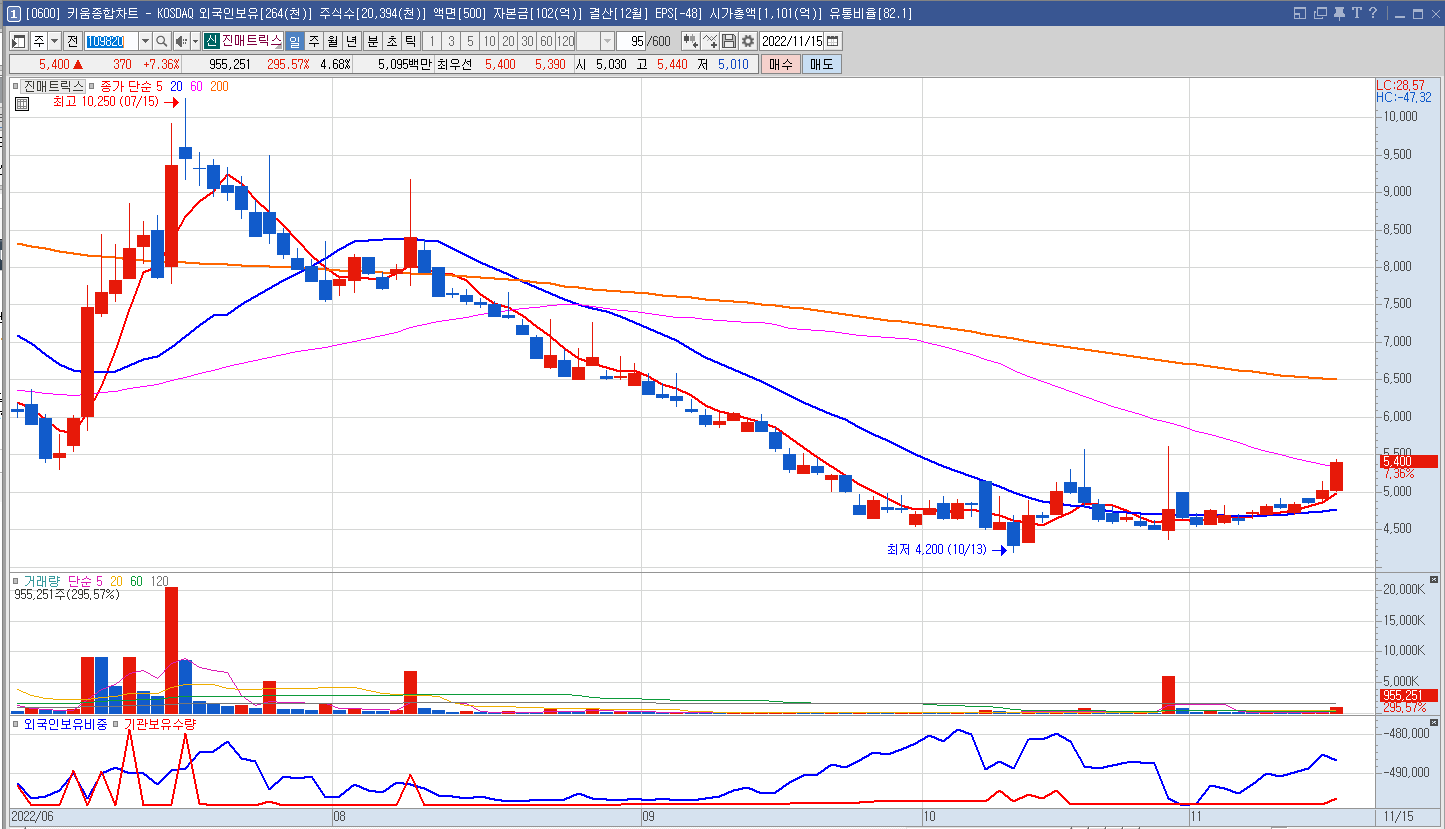Image resolution: width=1445 pixels, height=829 pixels.
Task: Select the 일 daily chart period
Action: tap(294, 41)
